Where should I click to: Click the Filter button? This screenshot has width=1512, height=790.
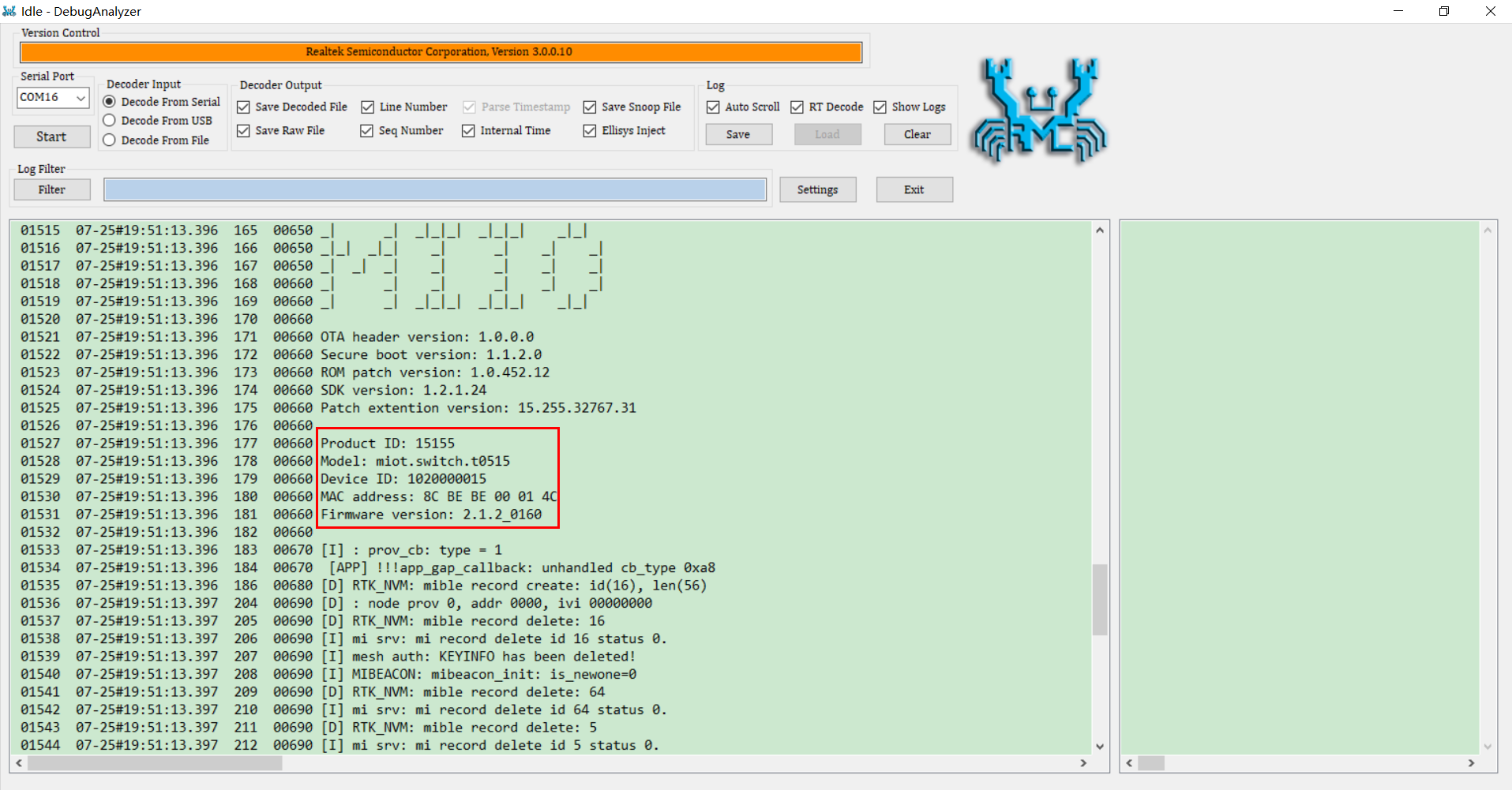click(x=52, y=190)
